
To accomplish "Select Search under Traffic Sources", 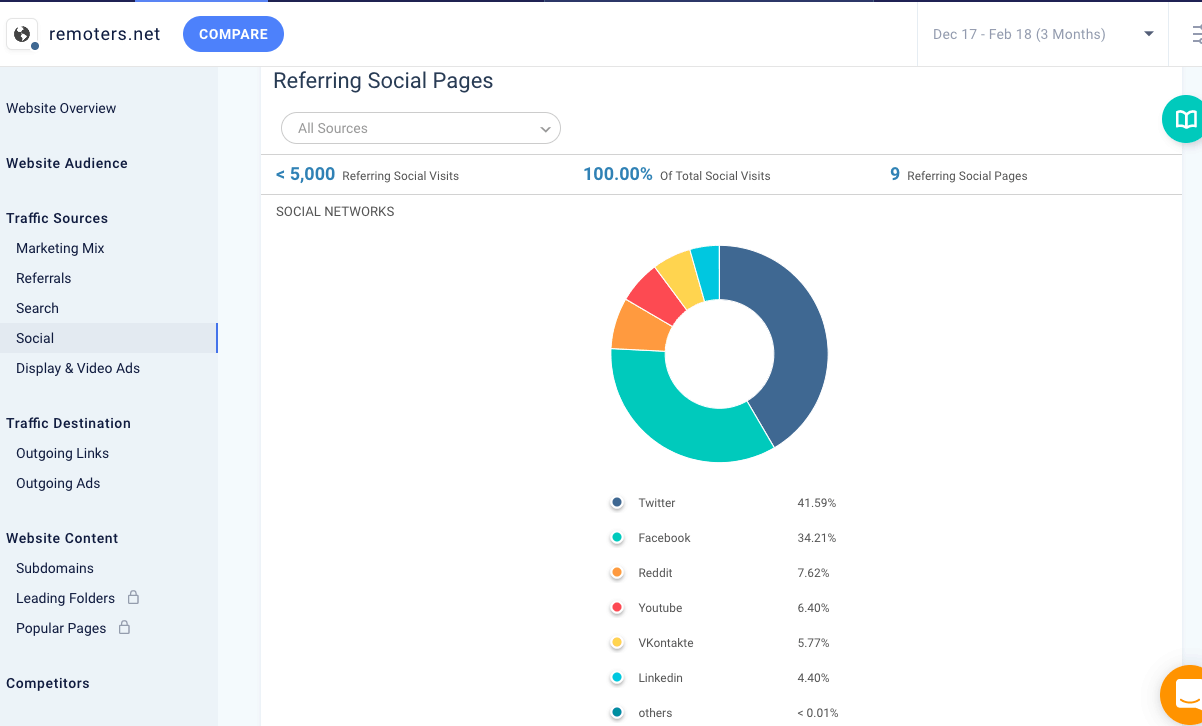I will [x=37, y=308].
